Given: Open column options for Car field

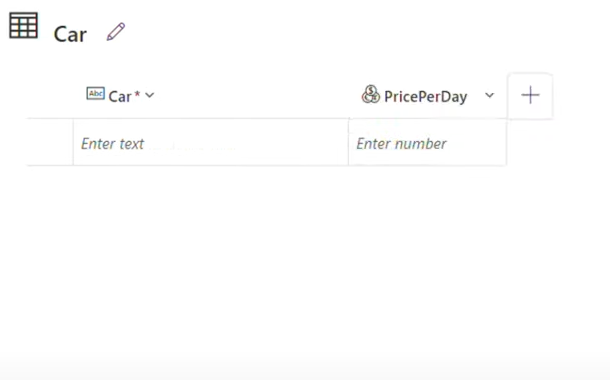Looking at the screenshot, I should click(150, 95).
